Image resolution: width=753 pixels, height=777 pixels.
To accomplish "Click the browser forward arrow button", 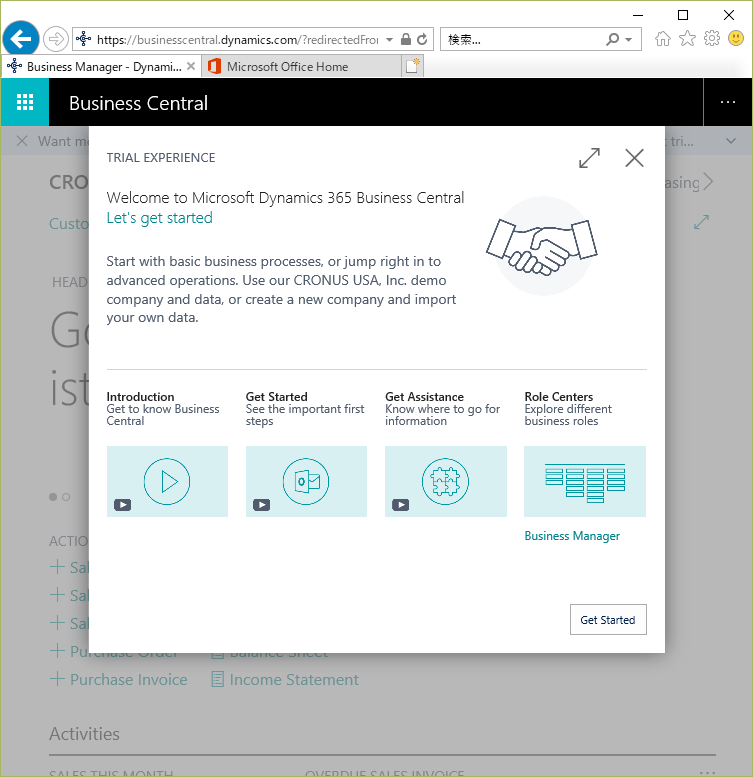I will (x=55, y=39).
